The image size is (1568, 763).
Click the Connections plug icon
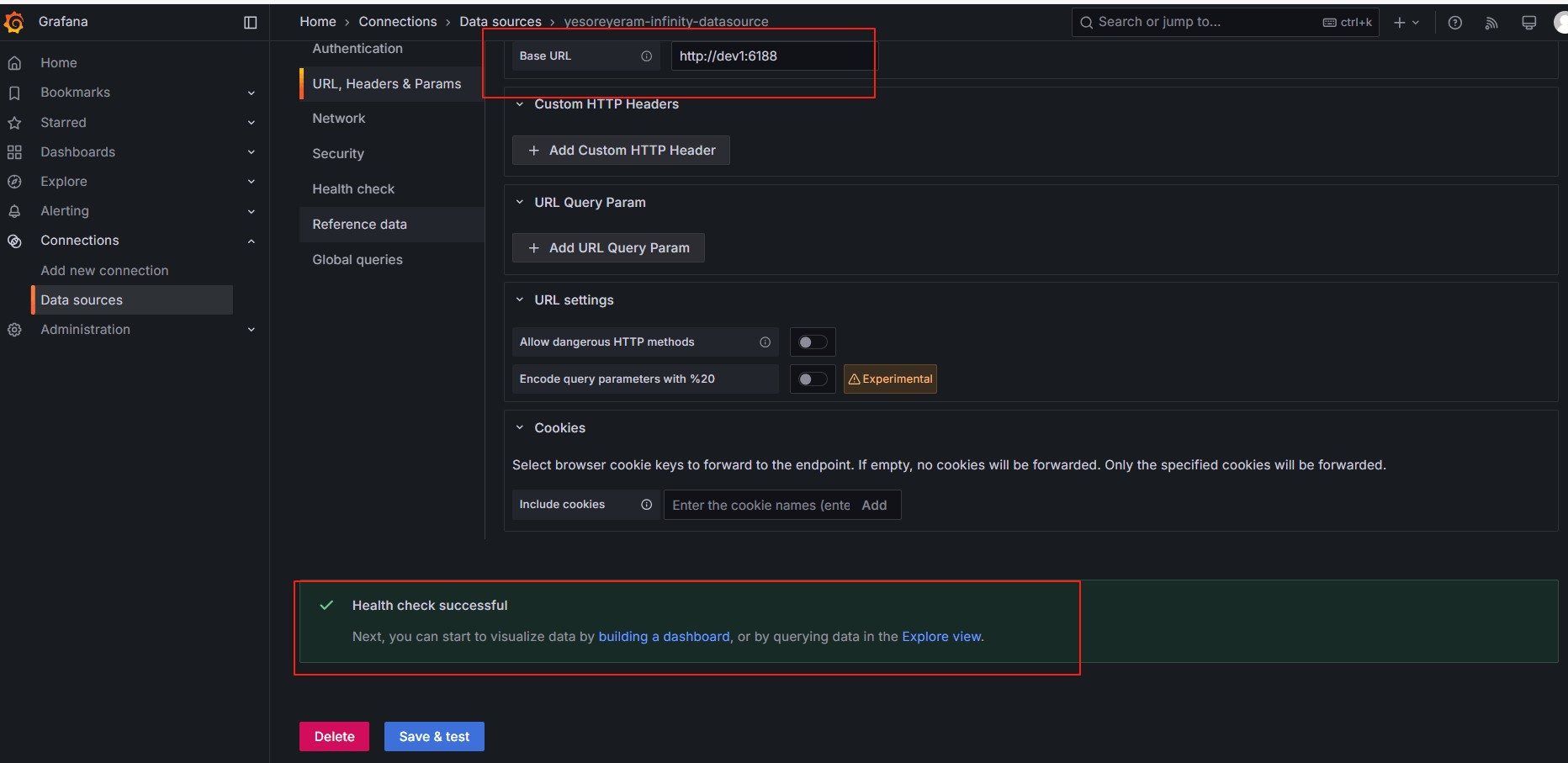14,241
